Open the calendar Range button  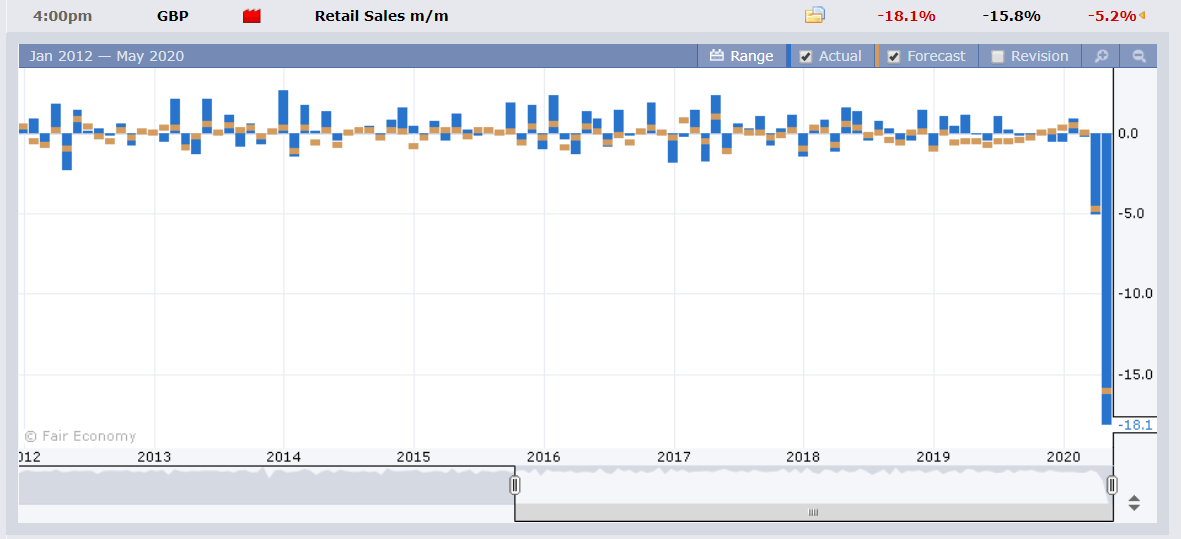click(742, 56)
